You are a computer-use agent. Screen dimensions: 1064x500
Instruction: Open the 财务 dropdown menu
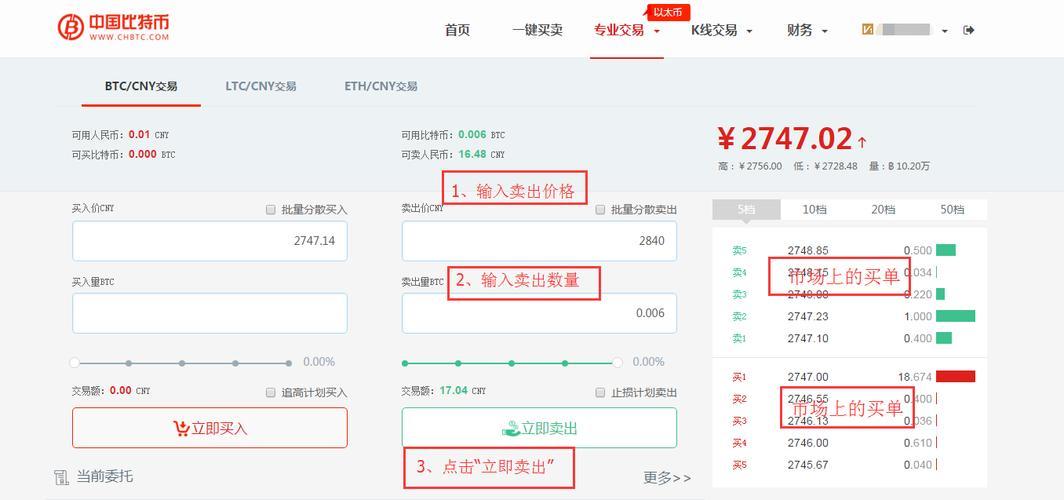(808, 30)
